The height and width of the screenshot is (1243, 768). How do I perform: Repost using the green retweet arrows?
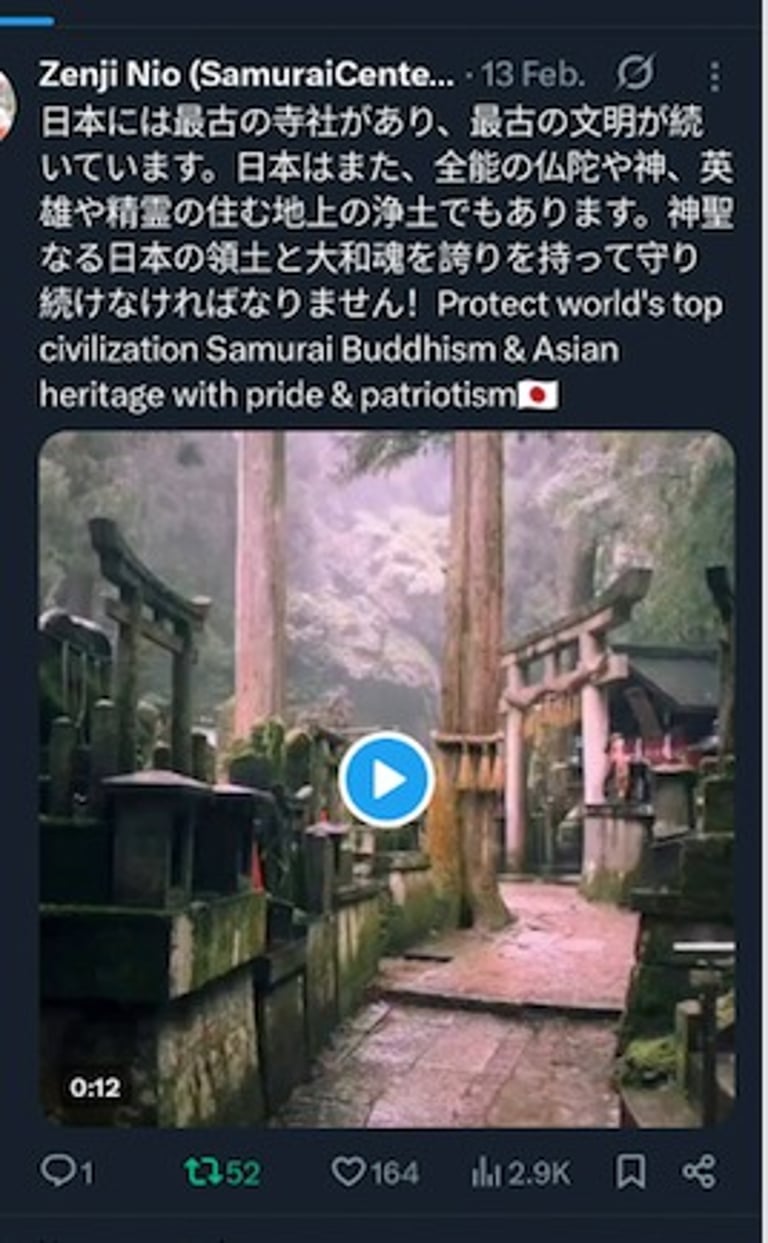(x=201, y=1172)
